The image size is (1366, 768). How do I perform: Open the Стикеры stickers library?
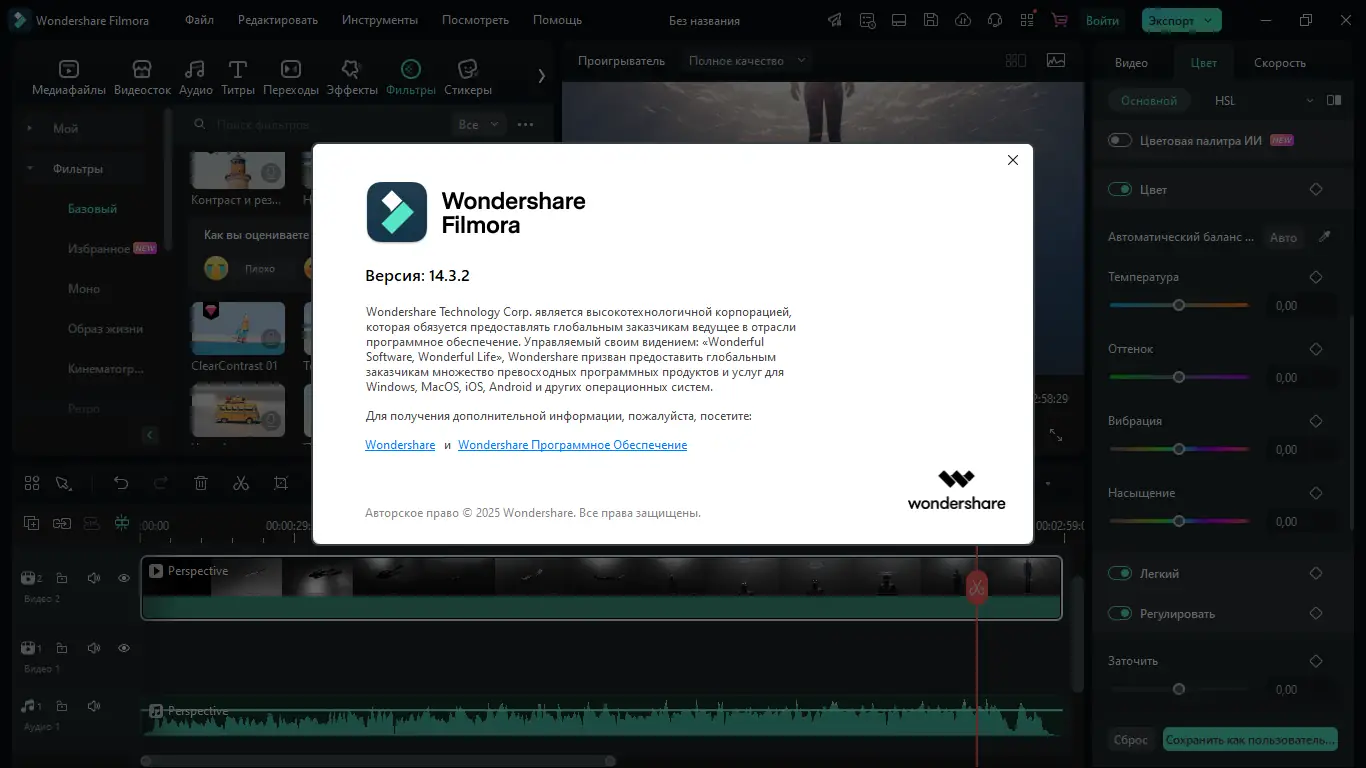tap(467, 77)
